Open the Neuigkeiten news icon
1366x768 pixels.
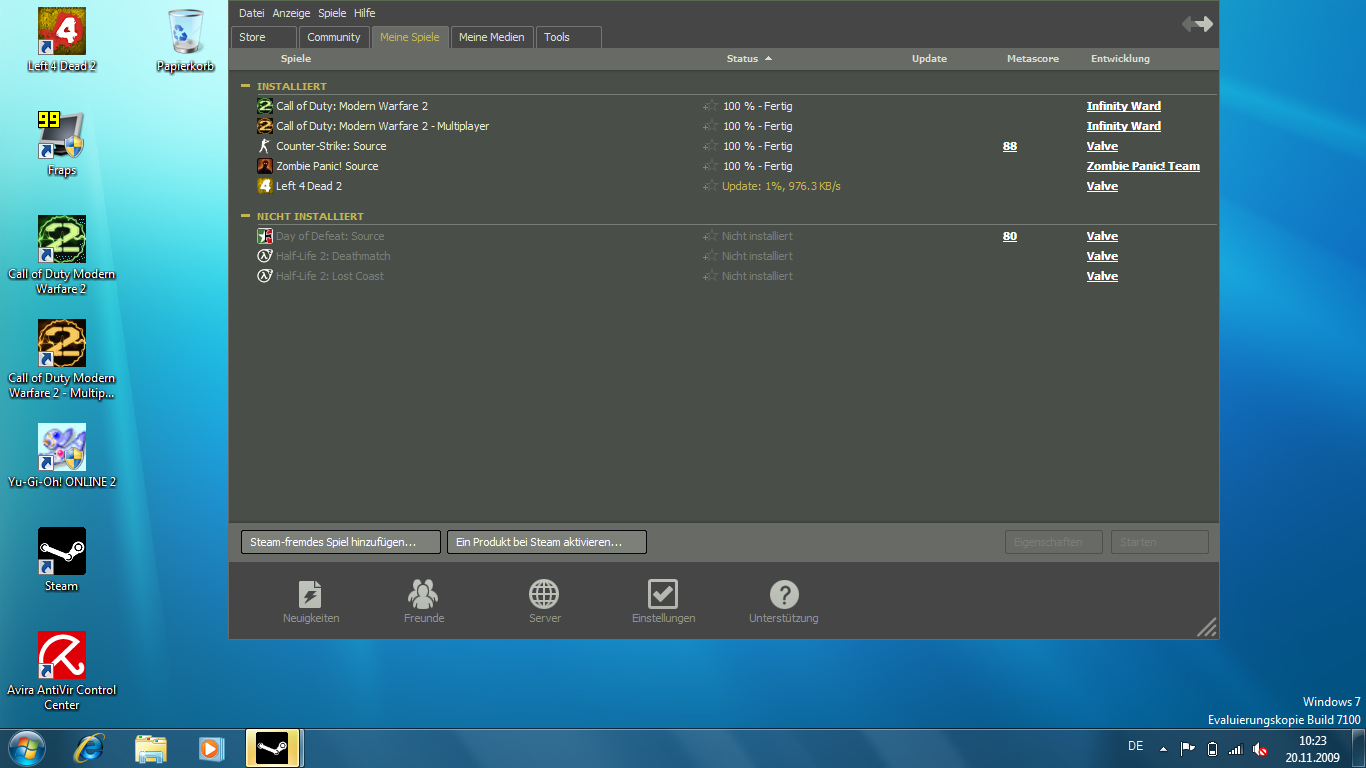click(311, 594)
